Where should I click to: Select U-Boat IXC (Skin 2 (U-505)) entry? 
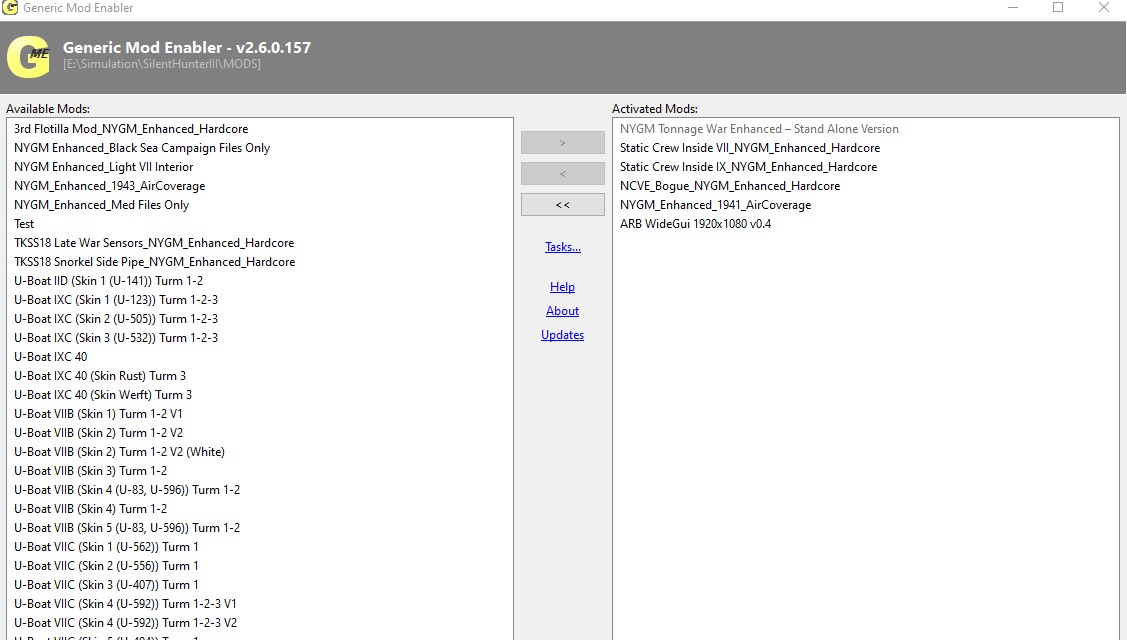116,319
